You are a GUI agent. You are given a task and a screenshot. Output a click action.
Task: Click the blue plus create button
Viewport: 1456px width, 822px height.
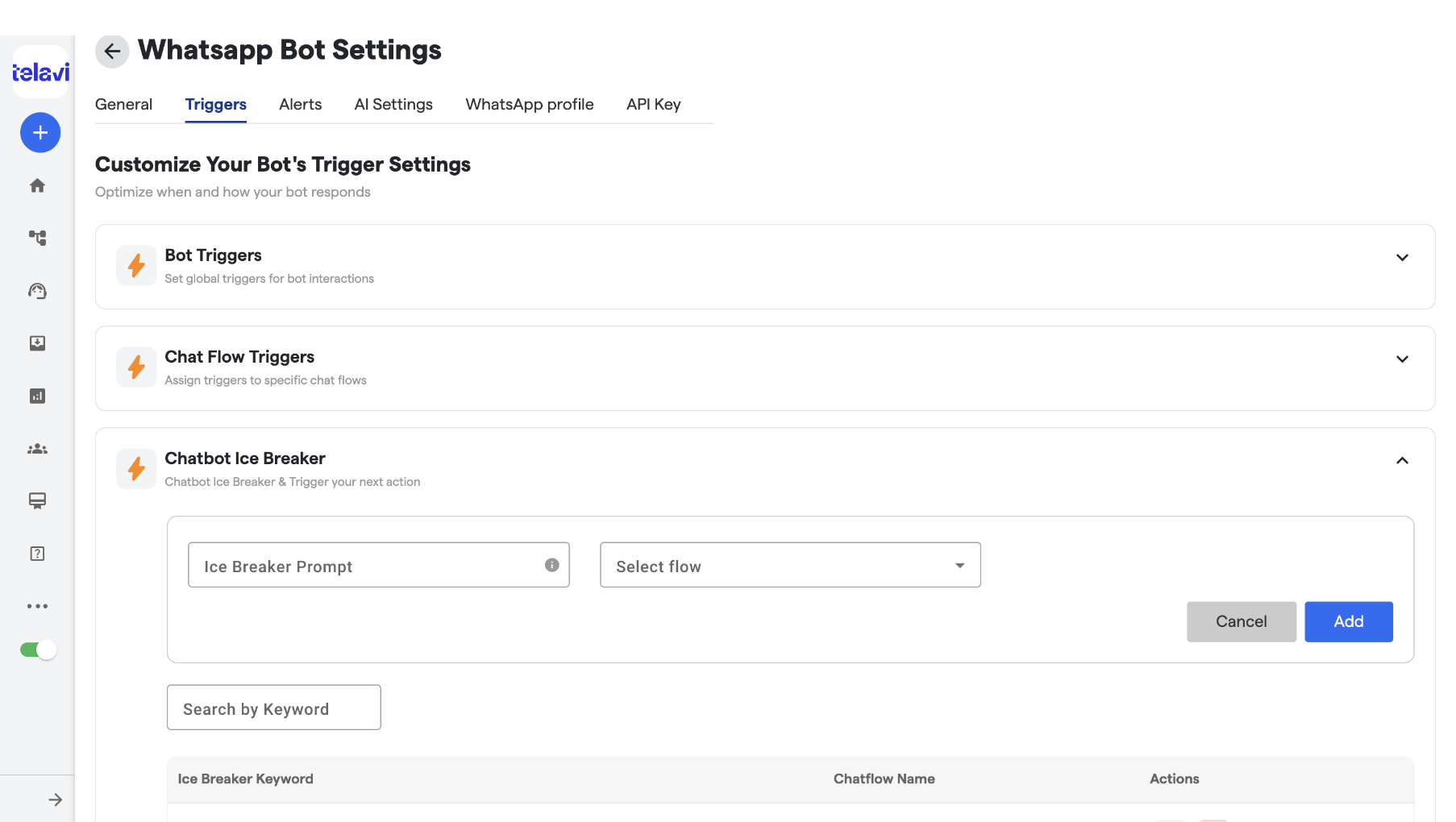[x=40, y=133]
